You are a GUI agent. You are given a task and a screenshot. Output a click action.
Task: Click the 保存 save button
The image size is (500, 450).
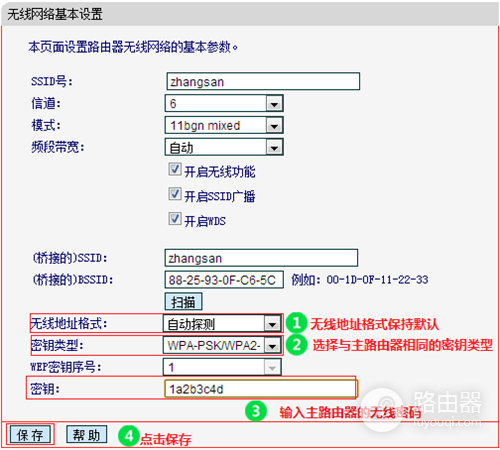tap(30, 435)
